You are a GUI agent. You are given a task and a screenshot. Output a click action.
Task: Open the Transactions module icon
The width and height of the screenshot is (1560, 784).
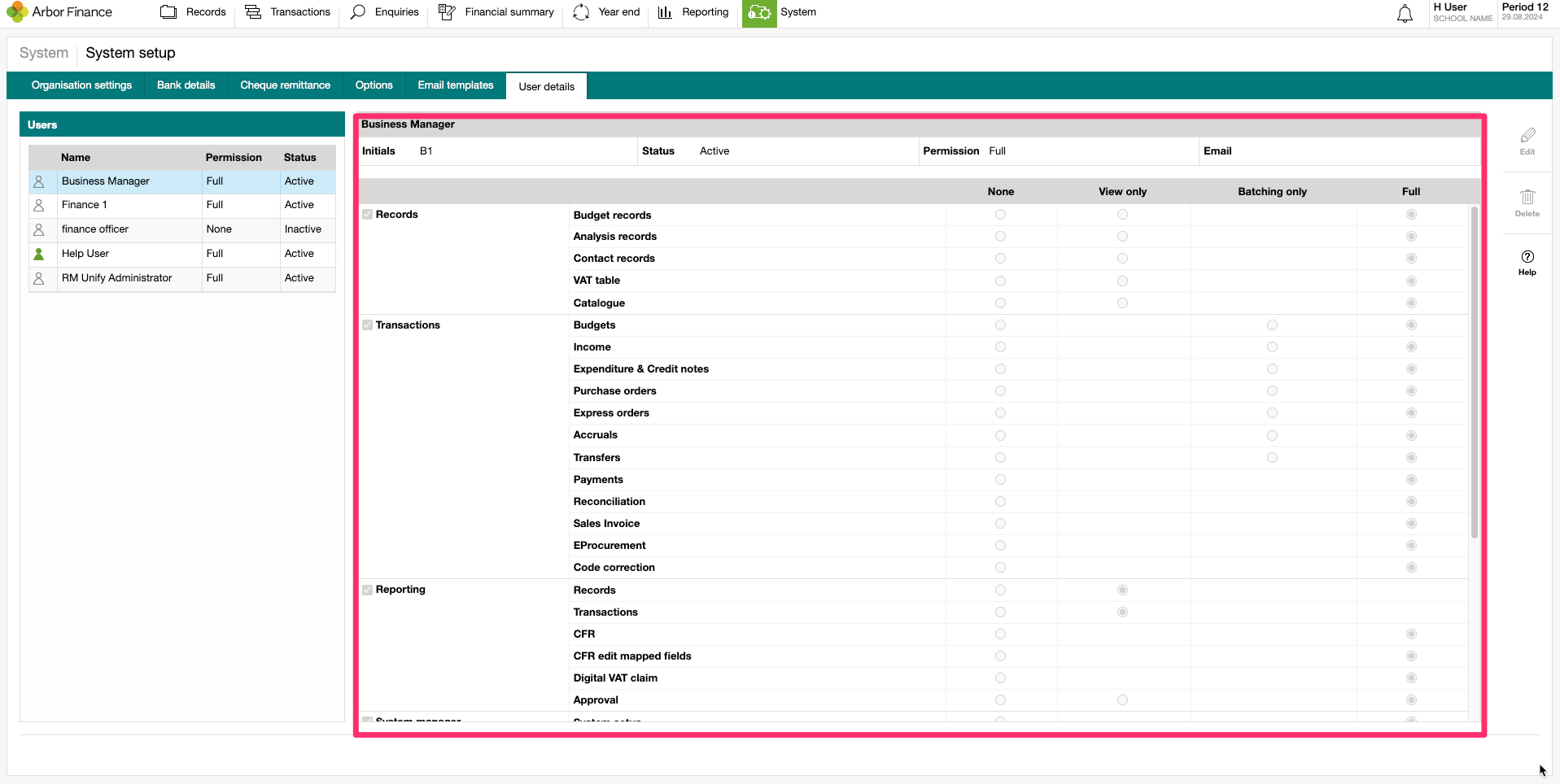253,11
